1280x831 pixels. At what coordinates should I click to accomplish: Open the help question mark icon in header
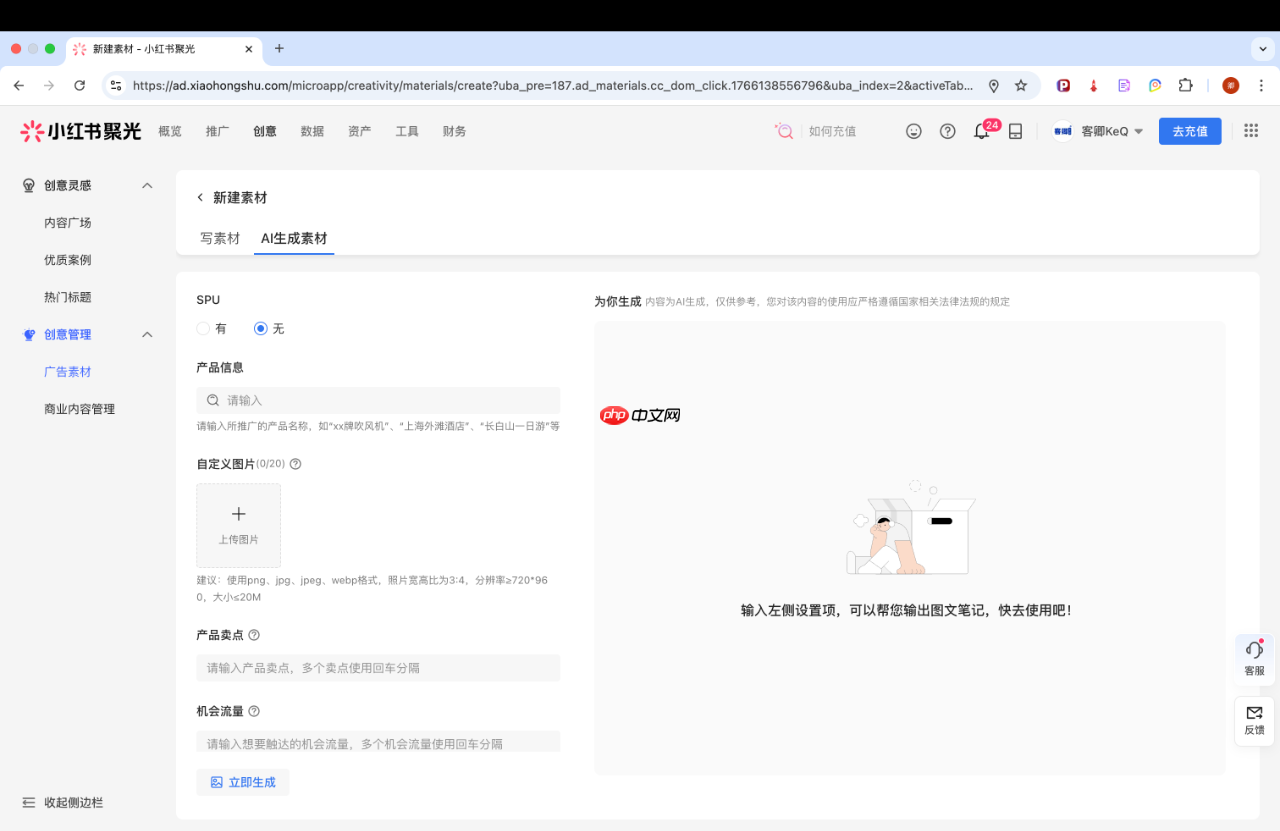point(948,131)
